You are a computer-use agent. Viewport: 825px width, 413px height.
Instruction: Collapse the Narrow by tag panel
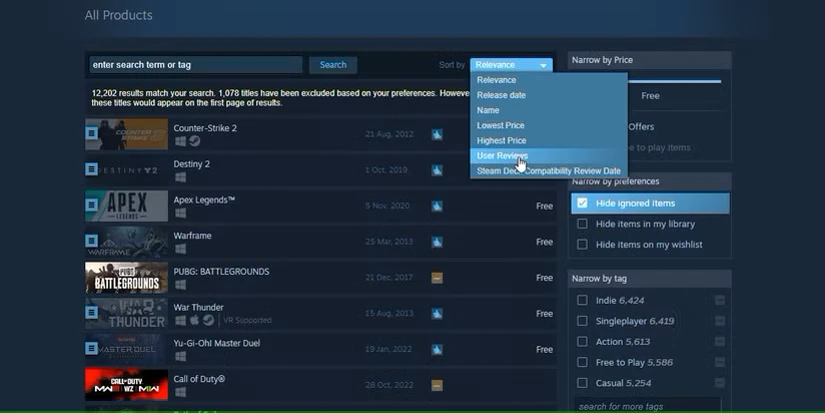click(x=649, y=278)
